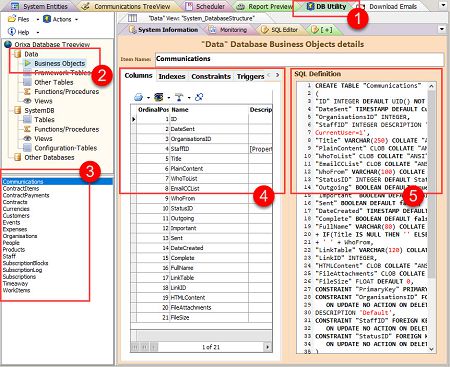
Task: Open the Actions dropdown arrow
Action: (x=76, y=20)
